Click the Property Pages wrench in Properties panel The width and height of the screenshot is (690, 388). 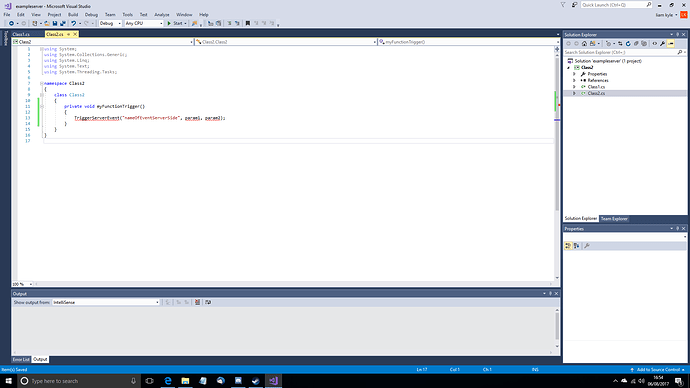pos(587,246)
